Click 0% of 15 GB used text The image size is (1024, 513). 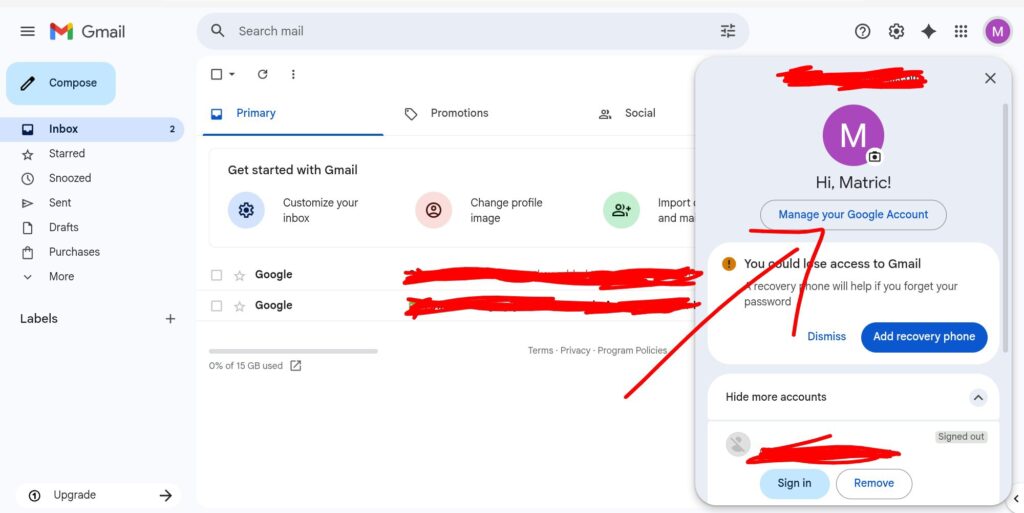[246, 366]
